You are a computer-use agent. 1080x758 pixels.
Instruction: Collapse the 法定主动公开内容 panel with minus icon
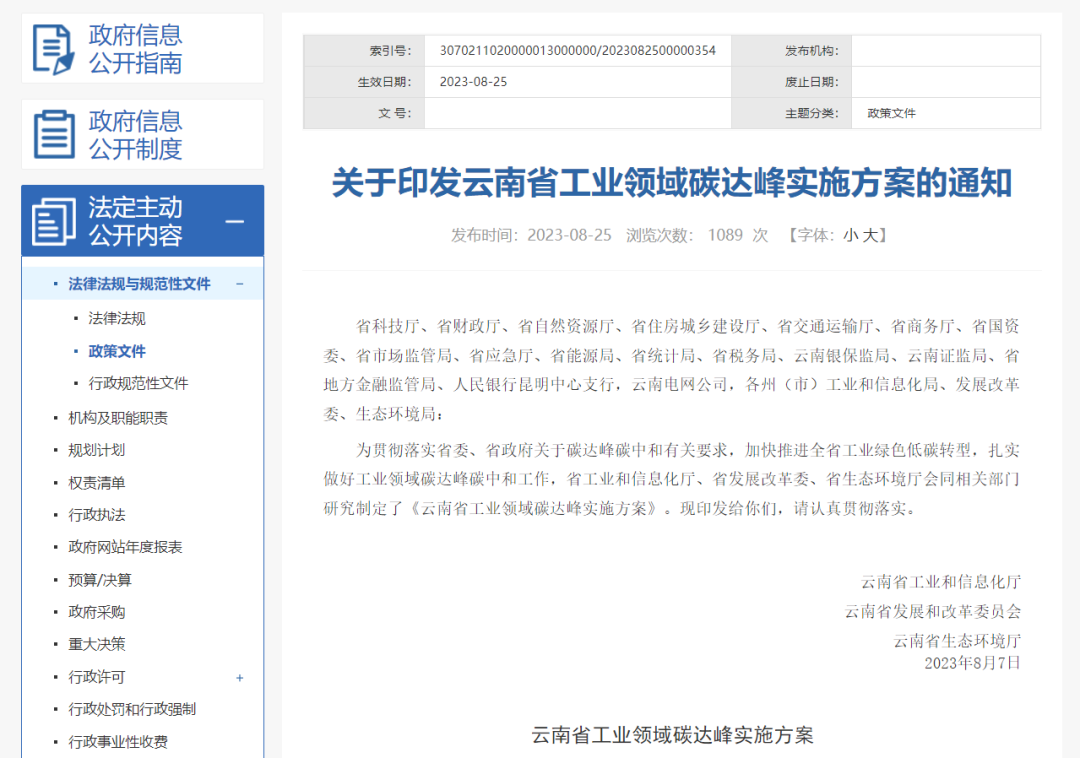[235, 221]
